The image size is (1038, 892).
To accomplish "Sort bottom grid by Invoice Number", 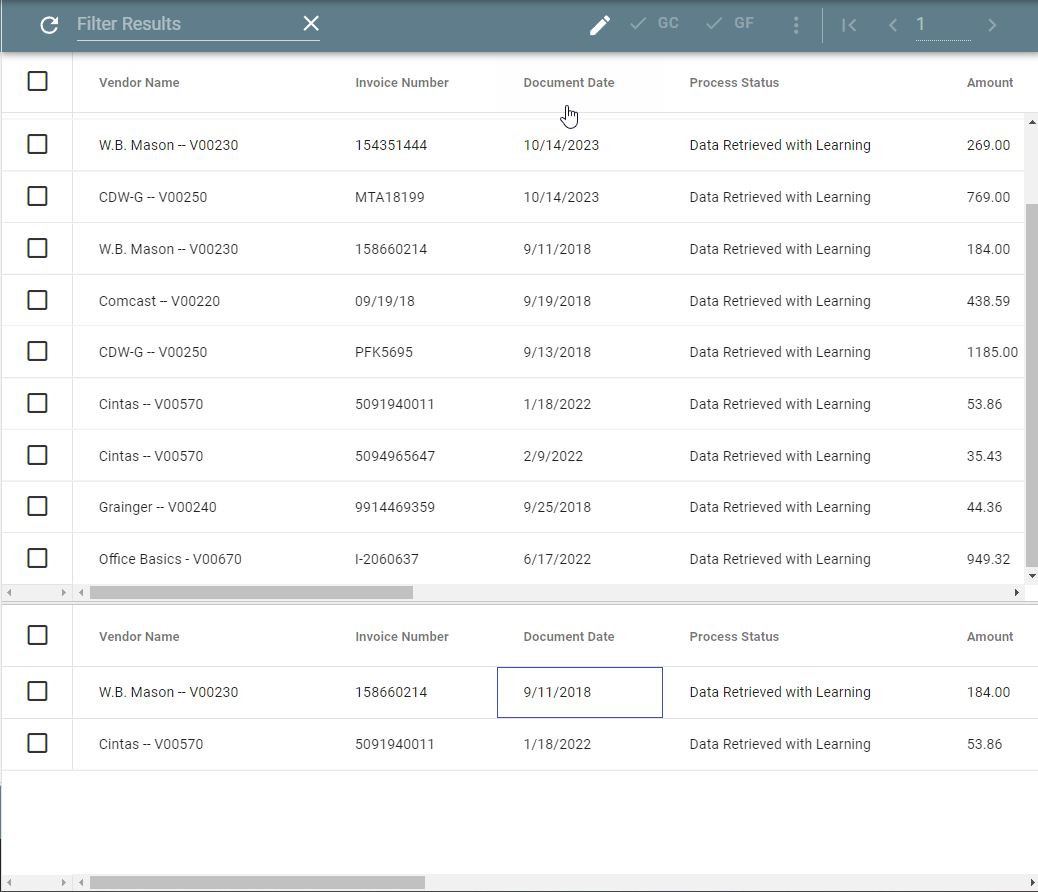I will (x=401, y=637).
